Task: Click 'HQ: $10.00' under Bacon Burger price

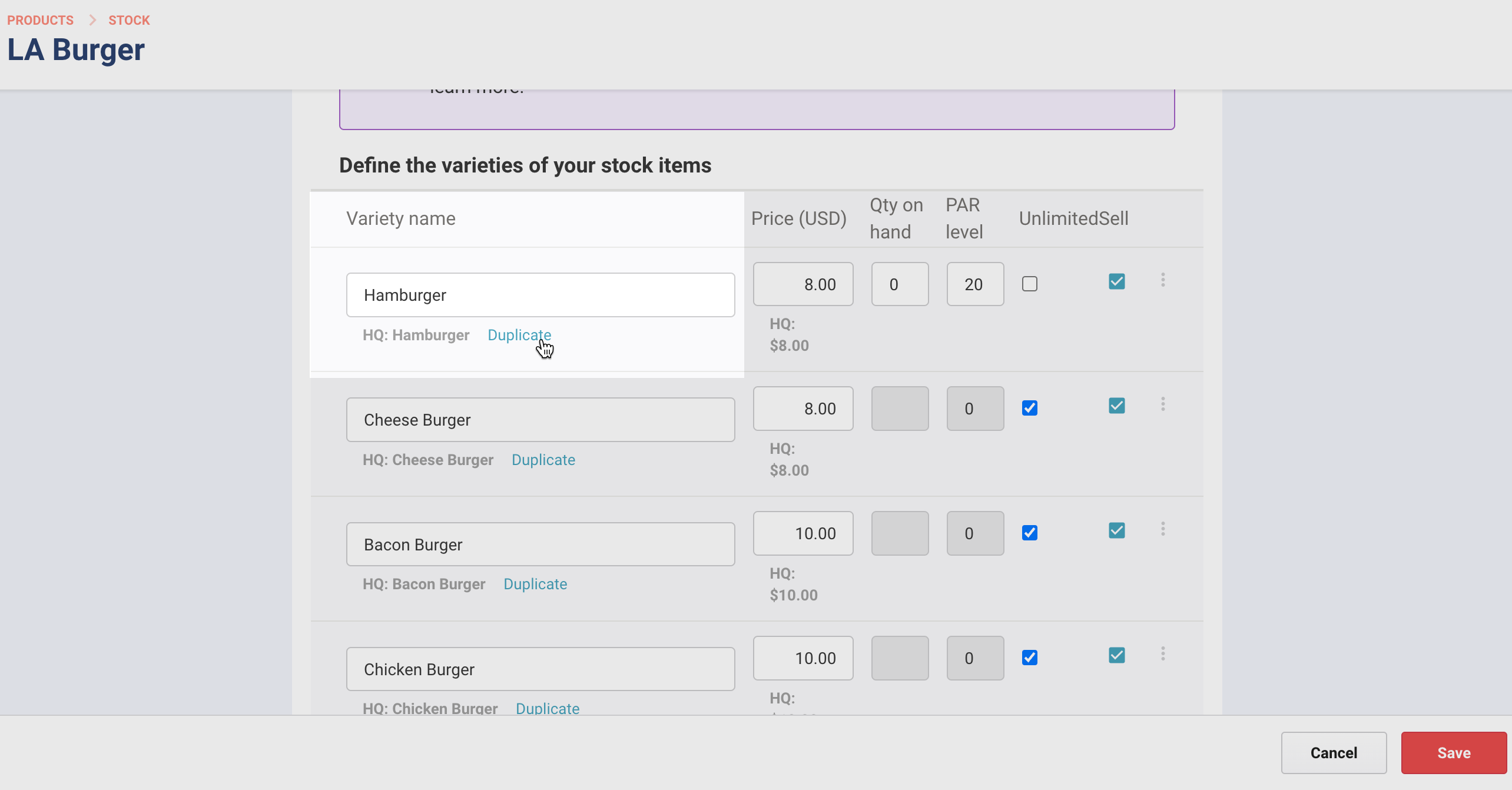Action: [794, 584]
